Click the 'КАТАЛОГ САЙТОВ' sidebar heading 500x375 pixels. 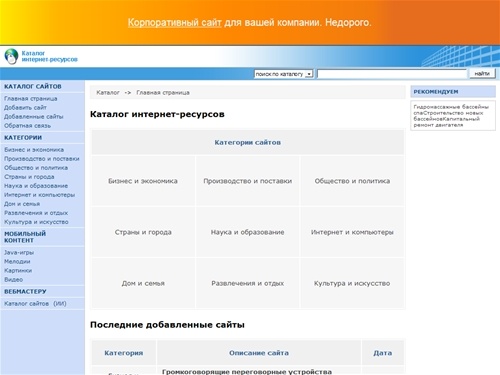[x=33, y=86]
